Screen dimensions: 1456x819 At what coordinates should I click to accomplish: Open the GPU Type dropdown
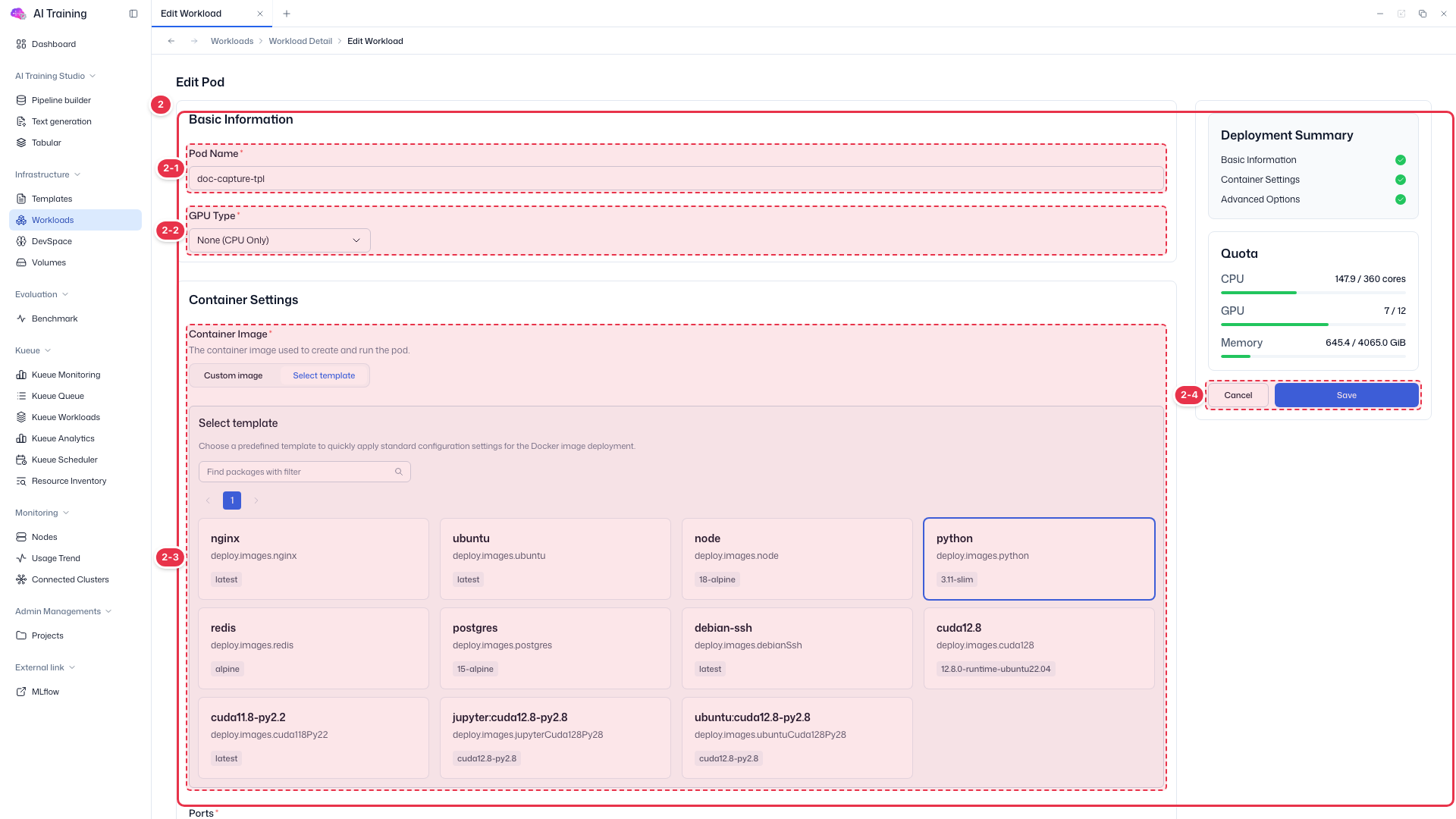coord(279,240)
